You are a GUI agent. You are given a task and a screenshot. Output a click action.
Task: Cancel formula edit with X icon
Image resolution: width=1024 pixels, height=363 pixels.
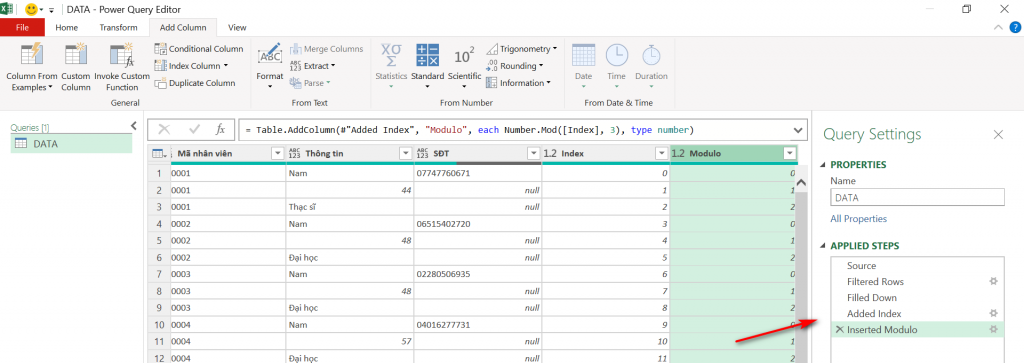[x=164, y=129]
